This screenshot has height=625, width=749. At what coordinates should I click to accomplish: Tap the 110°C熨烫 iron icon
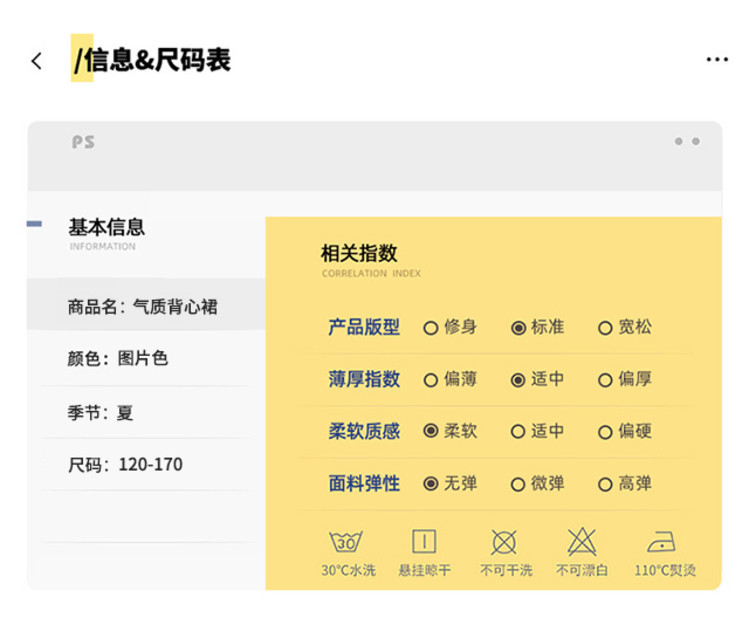coord(662,542)
